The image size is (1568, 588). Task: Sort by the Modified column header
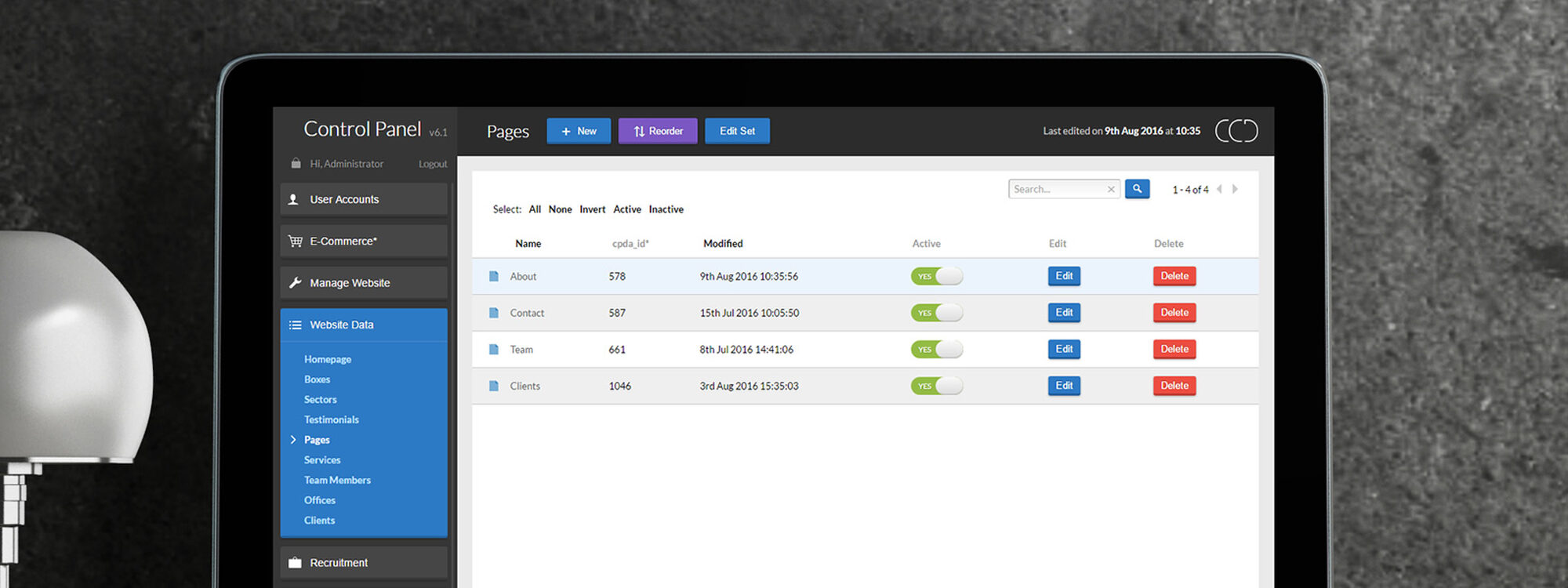tap(723, 244)
